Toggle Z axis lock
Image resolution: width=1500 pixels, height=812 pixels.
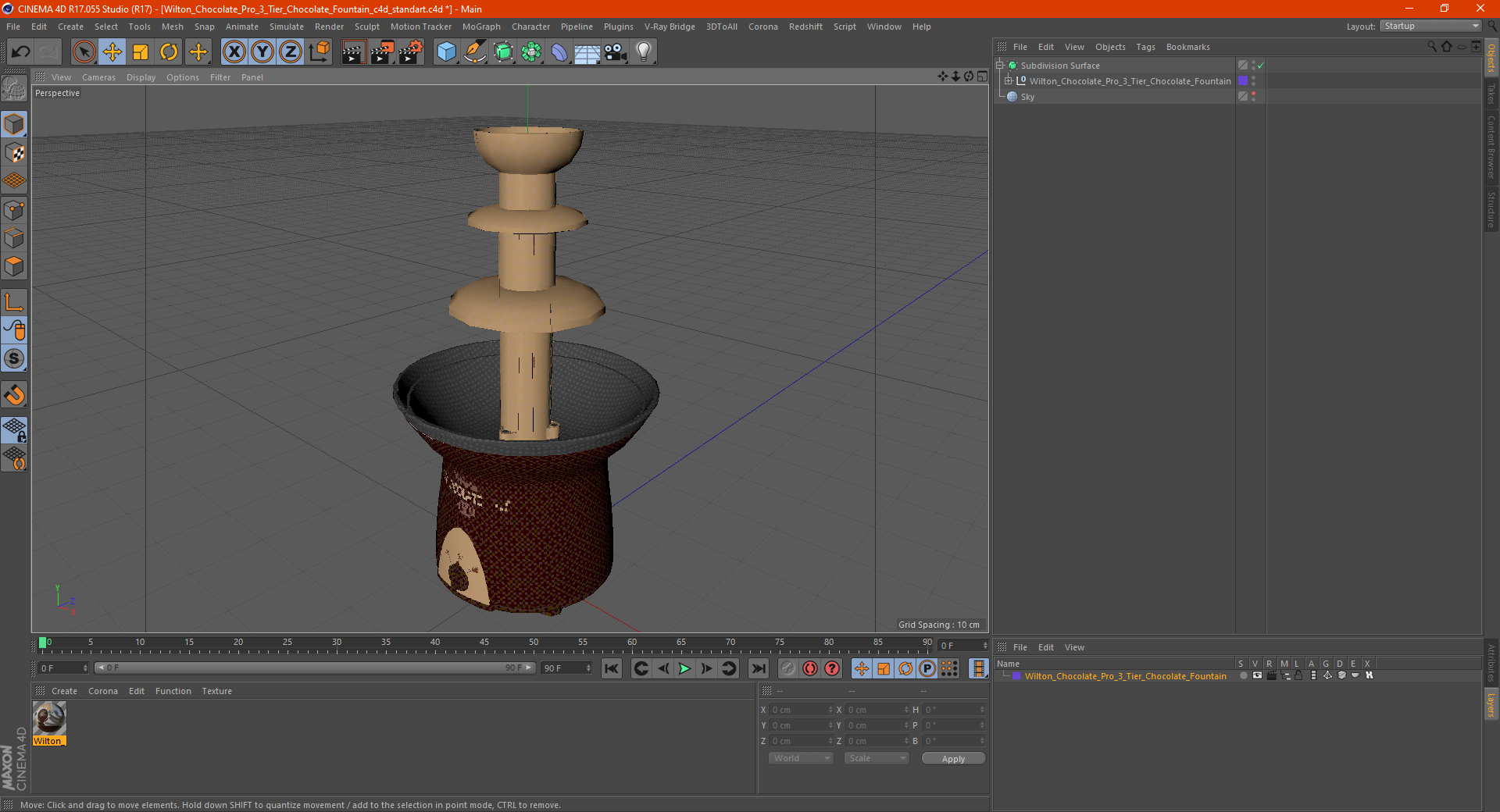click(x=291, y=52)
